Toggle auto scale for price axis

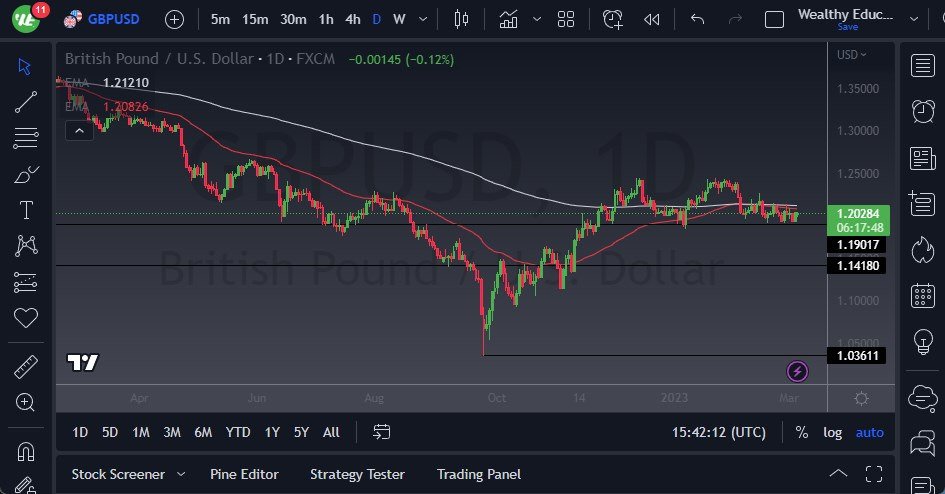point(869,432)
